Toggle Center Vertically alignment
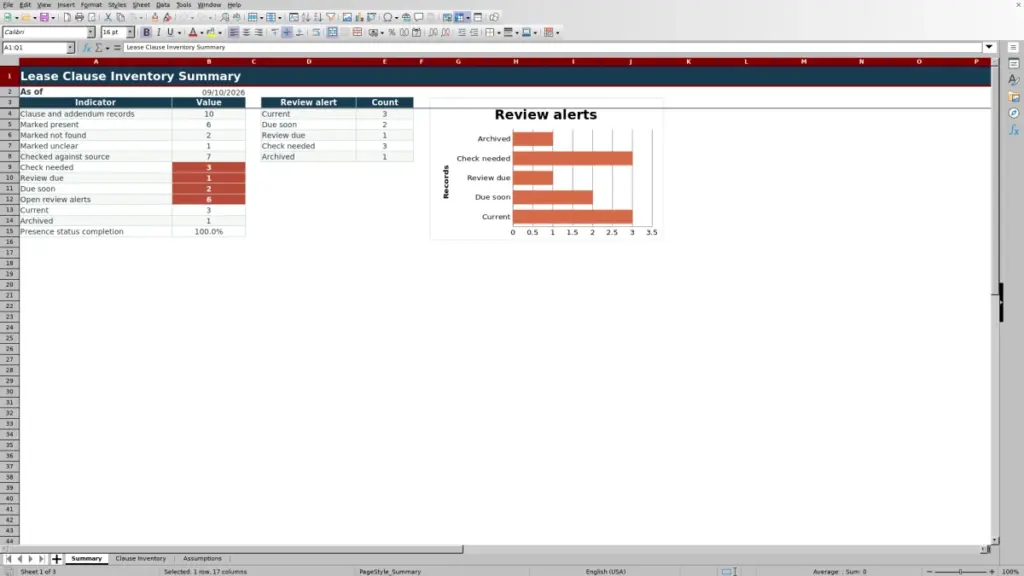Image resolution: width=1024 pixels, height=576 pixels. (287, 32)
